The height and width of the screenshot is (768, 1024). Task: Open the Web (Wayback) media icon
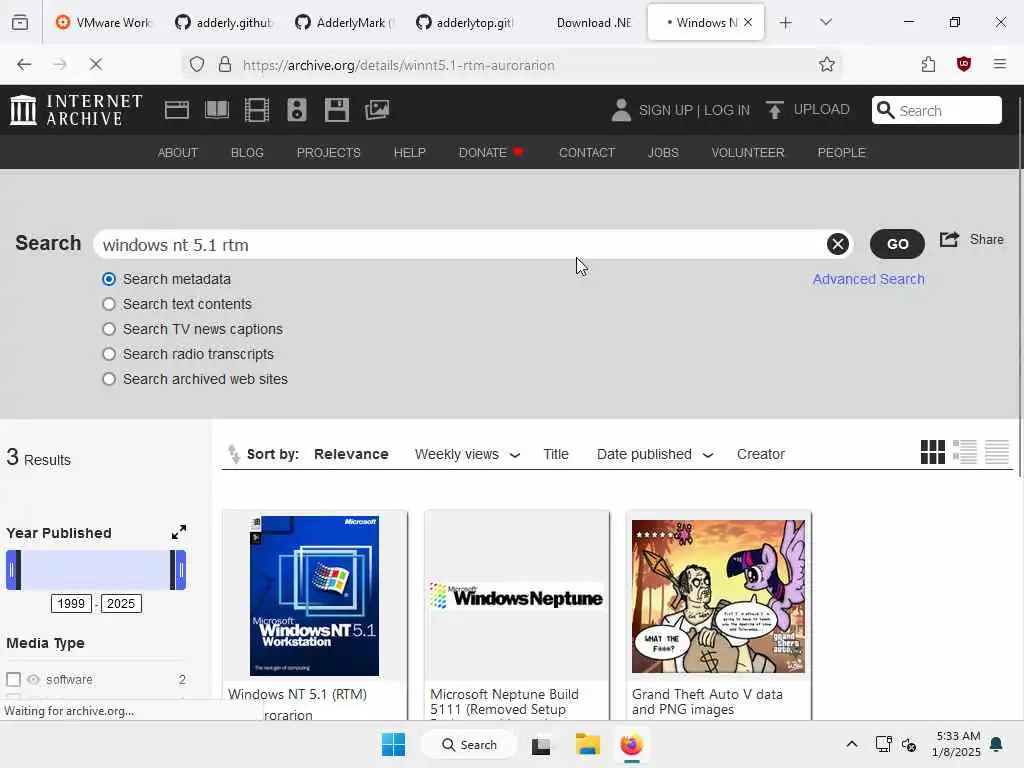[x=176, y=110]
